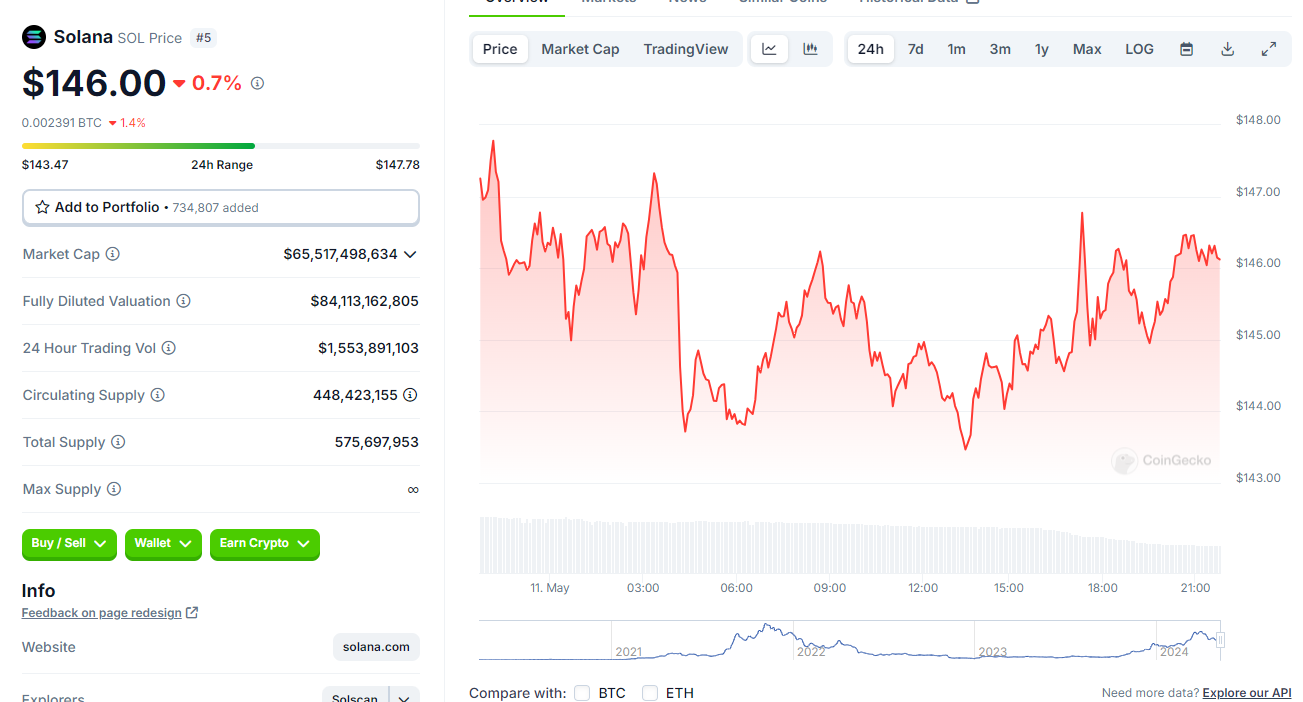Click the volume bars below price chart

click(x=850, y=545)
